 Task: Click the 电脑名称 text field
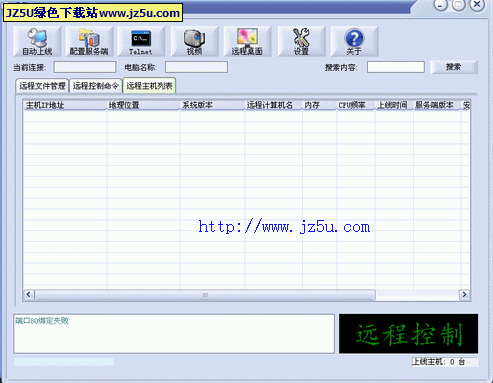pyautogui.click(x=196, y=67)
